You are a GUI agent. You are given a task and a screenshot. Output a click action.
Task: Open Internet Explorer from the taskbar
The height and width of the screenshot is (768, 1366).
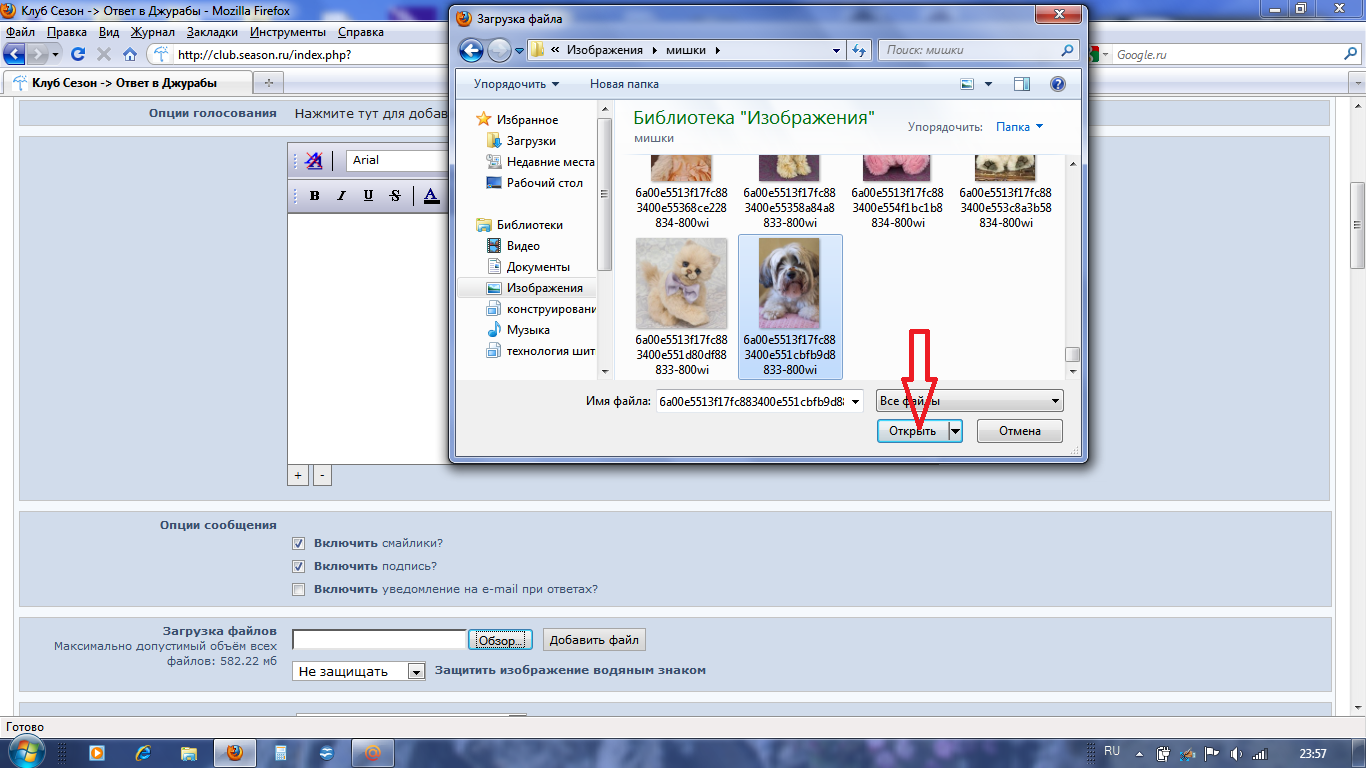[x=143, y=753]
